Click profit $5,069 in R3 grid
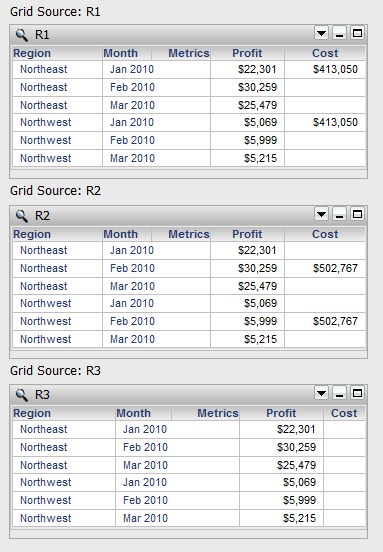This screenshot has width=383, height=552. pos(299,482)
